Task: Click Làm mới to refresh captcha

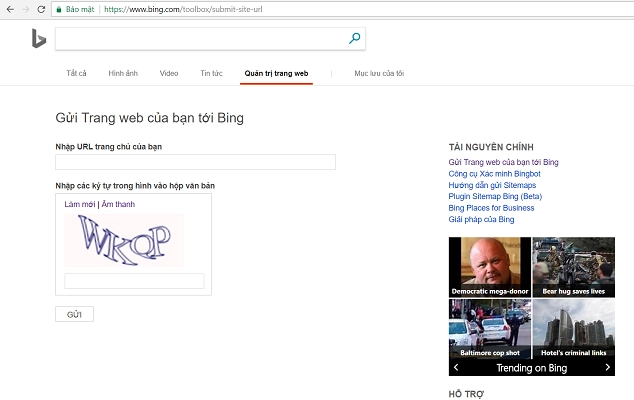Action: 80,204
